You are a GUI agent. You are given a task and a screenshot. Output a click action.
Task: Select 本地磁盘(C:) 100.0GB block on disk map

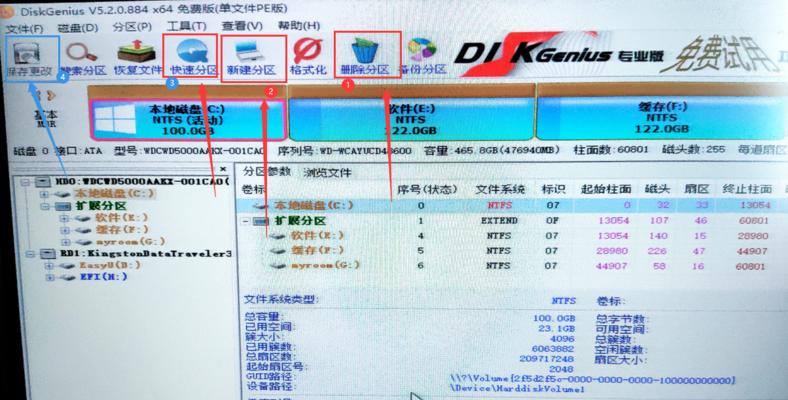click(188, 121)
